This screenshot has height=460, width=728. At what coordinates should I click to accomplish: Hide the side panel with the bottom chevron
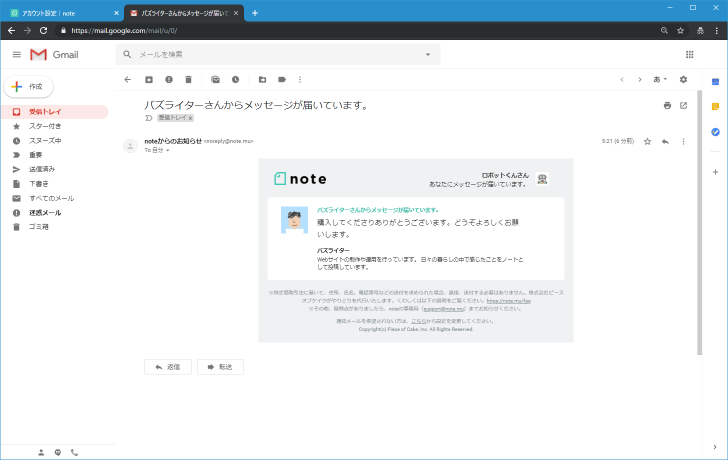pyautogui.click(x=715, y=447)
